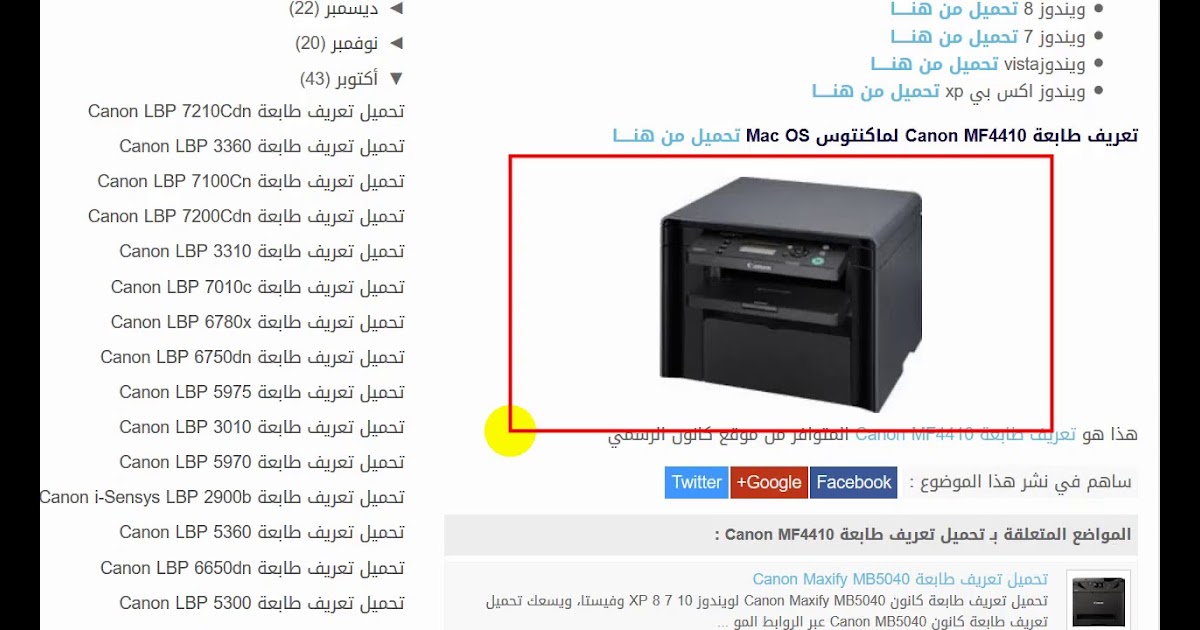Open Canon LBP 6780x driver post
The image size is (1200, 630).
[x=258, y=322]
